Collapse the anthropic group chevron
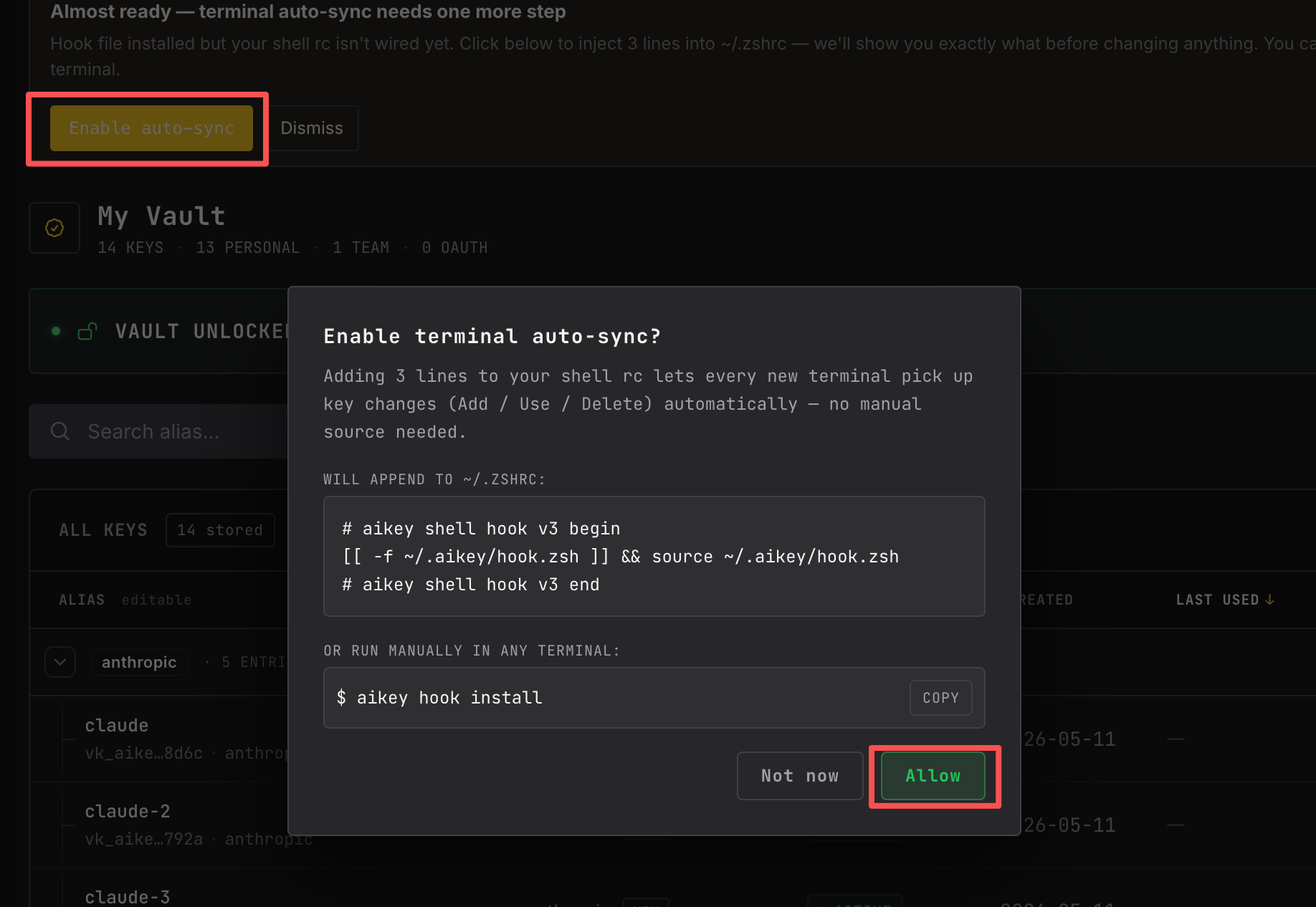This screenshot has width=1316, height=907. point(60,662)
